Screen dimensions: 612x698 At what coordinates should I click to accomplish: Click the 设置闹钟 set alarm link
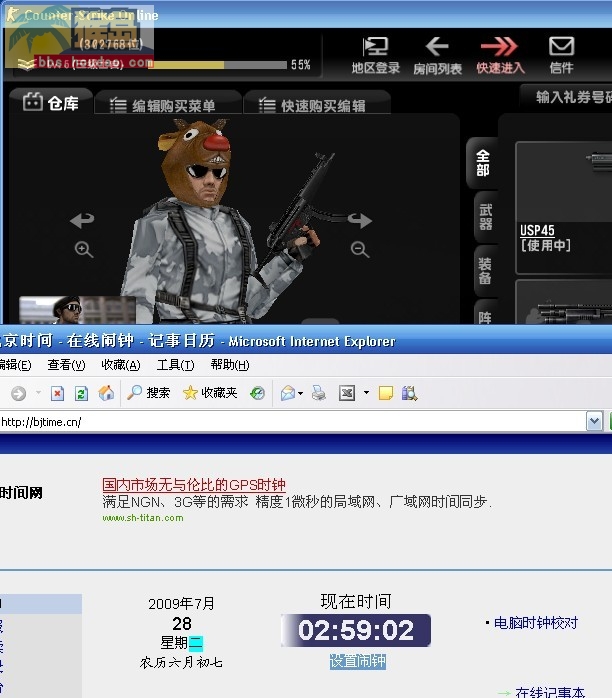tap(358, 661)
